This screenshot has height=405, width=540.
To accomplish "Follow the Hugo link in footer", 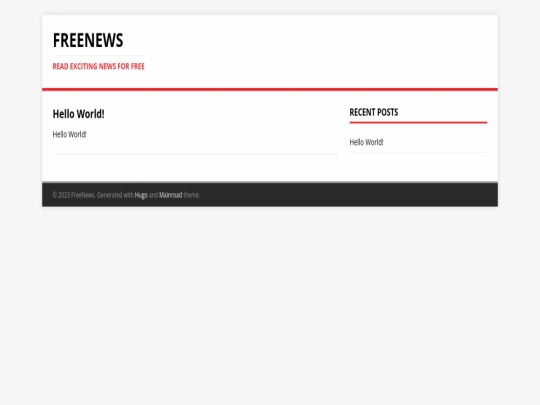I will [141, 195].
